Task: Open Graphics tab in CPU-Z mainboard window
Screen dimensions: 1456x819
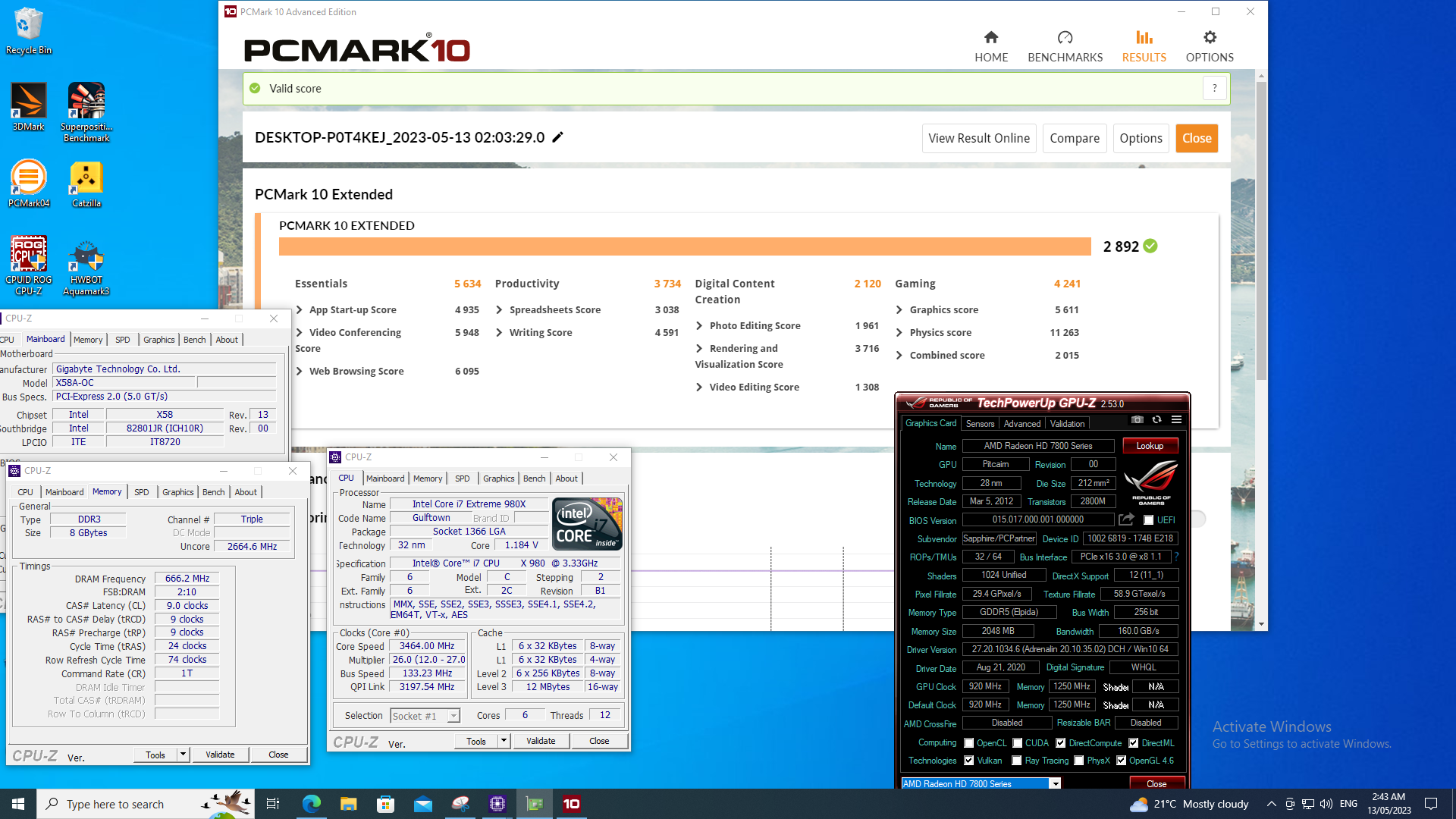Action: (158, 340)
